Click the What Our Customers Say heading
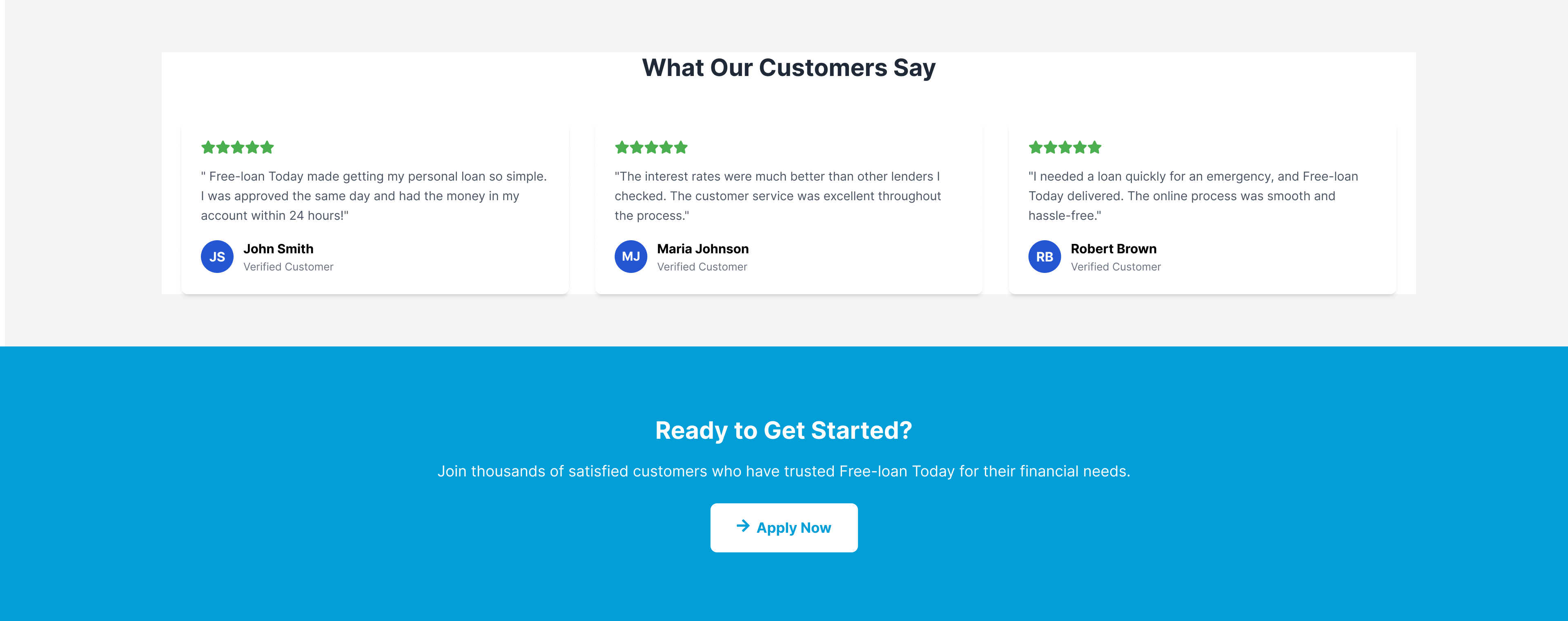 788,67
